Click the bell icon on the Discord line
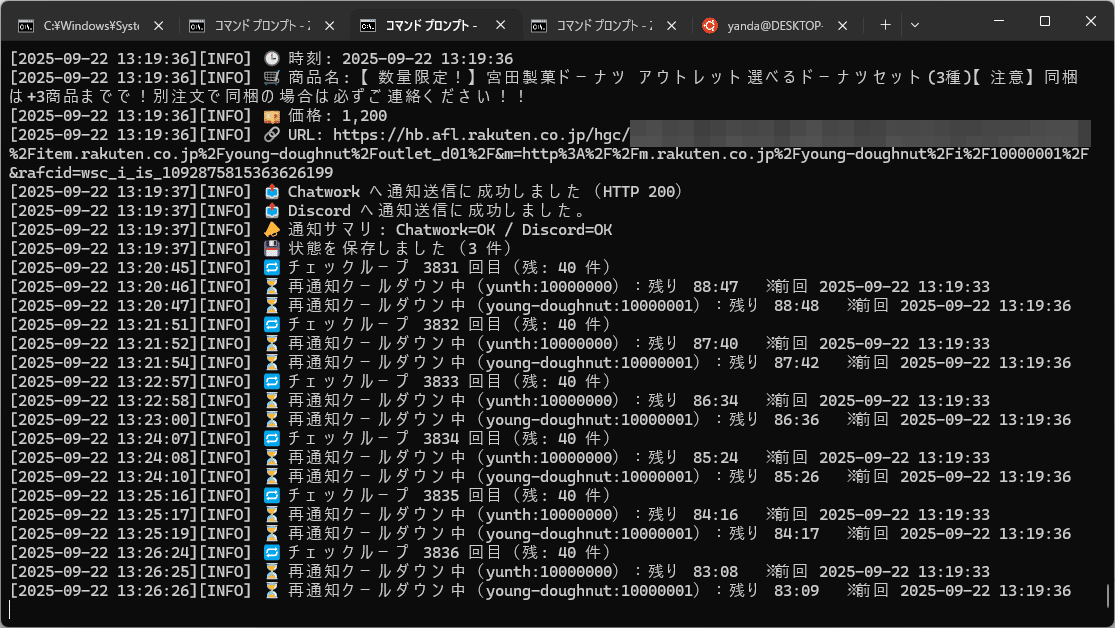The height and width of the screenshot is (628, 1115). pos(271,210)
